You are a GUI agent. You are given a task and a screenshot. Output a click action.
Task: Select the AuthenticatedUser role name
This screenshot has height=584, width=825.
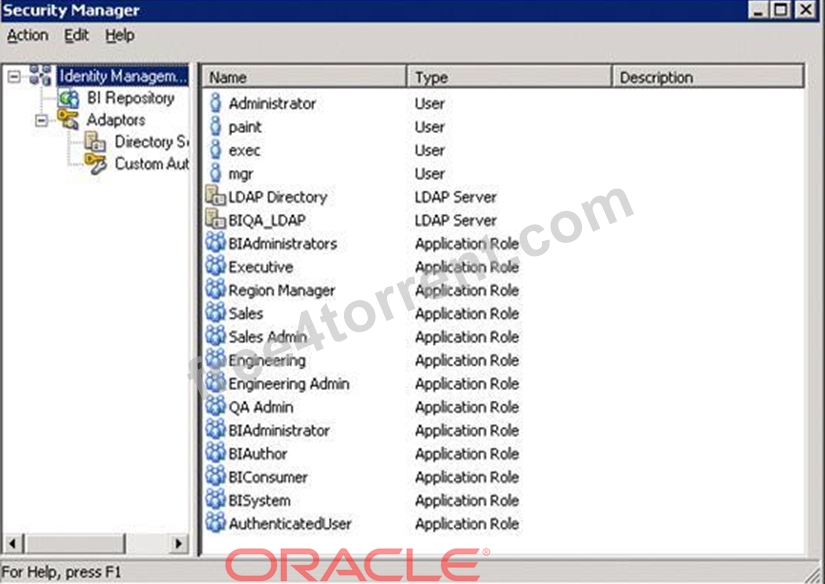pos(290,523)
